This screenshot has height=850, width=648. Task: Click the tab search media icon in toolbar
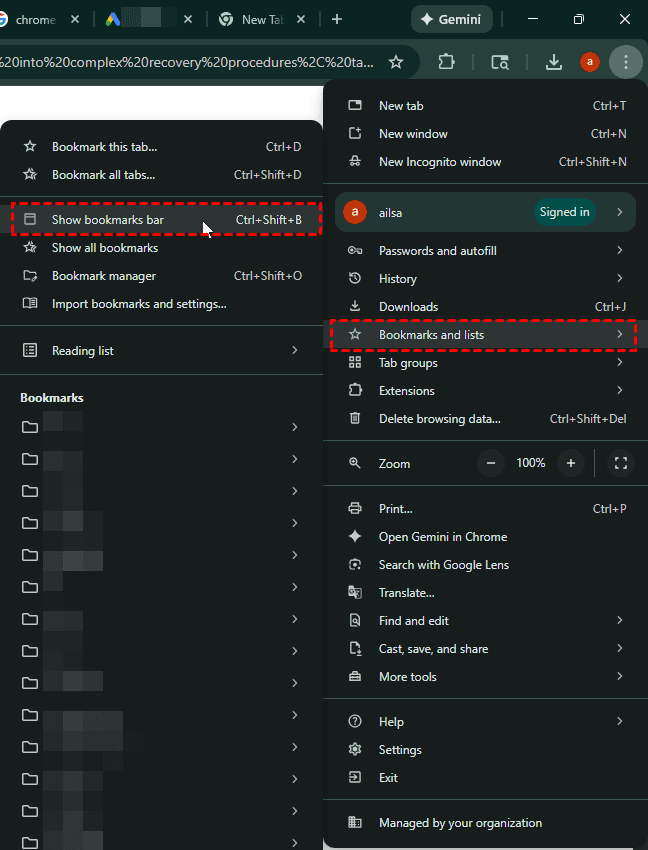[x=500, y=62]
